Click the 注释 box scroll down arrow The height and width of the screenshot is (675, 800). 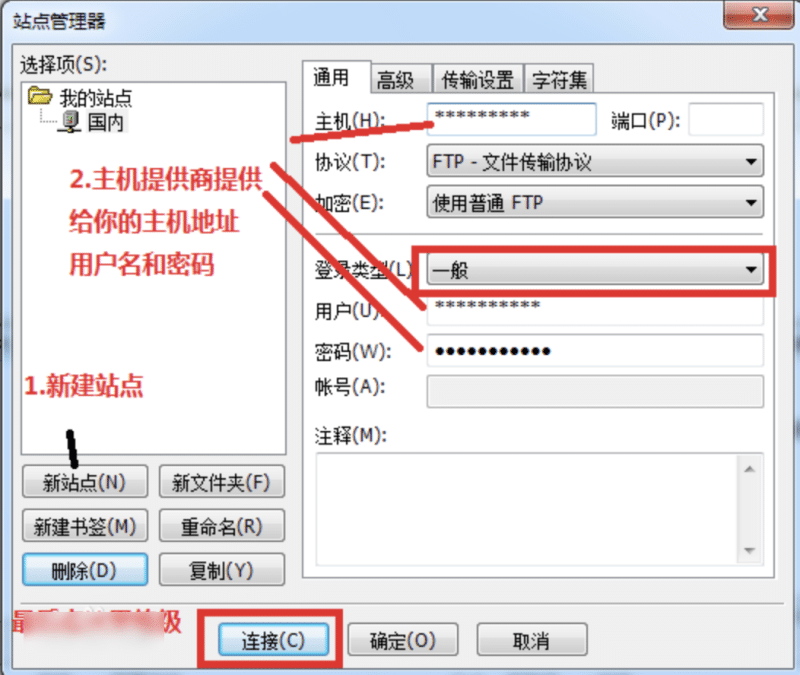(749, 551)
